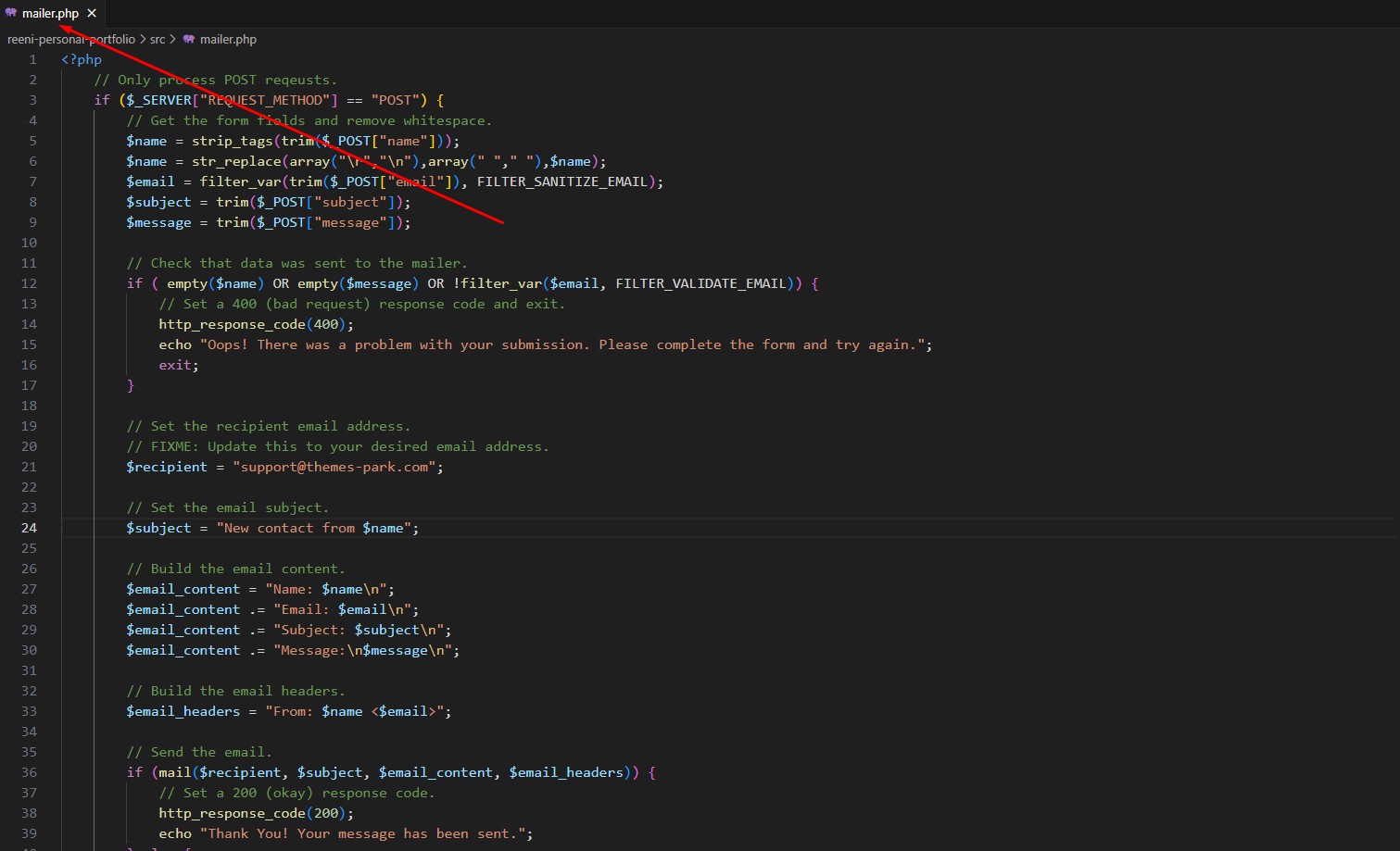The width and height of the screenshot is (1400, 851).
Task: Click line number 1 in the gutter
Action: click(x=32, y=59)
